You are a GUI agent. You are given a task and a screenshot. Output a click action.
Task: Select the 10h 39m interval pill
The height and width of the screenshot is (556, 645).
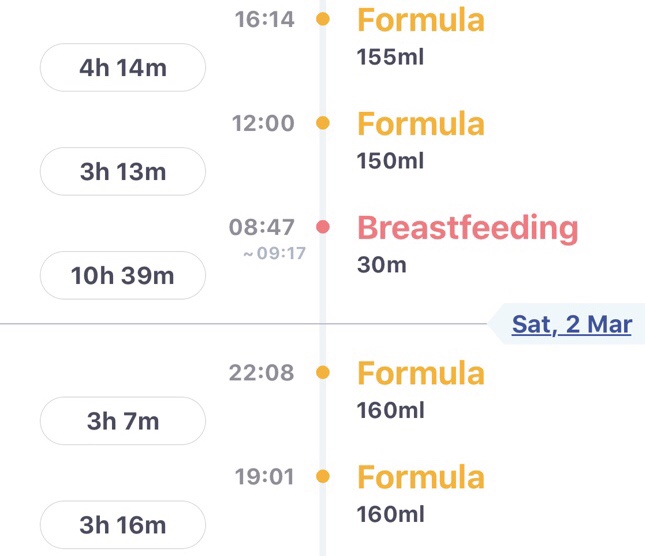point(122,275)
